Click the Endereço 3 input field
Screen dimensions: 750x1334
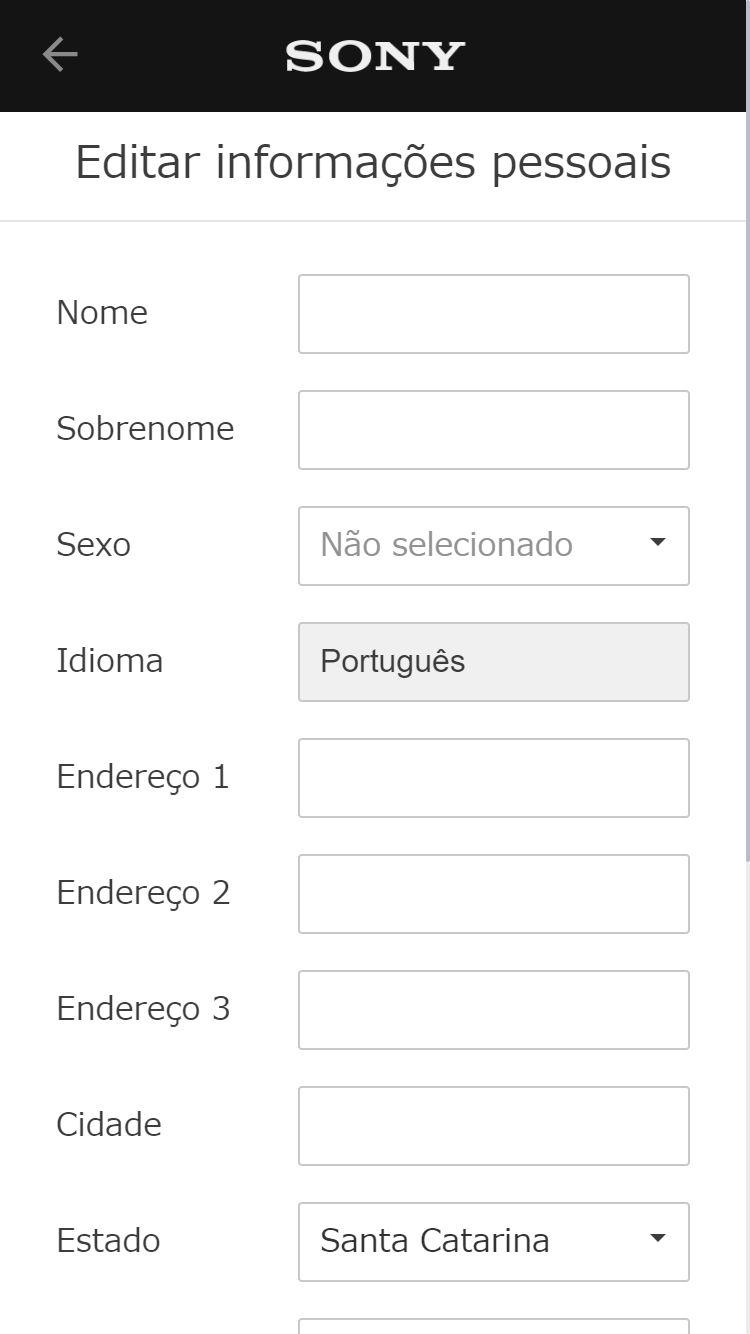494,1009
